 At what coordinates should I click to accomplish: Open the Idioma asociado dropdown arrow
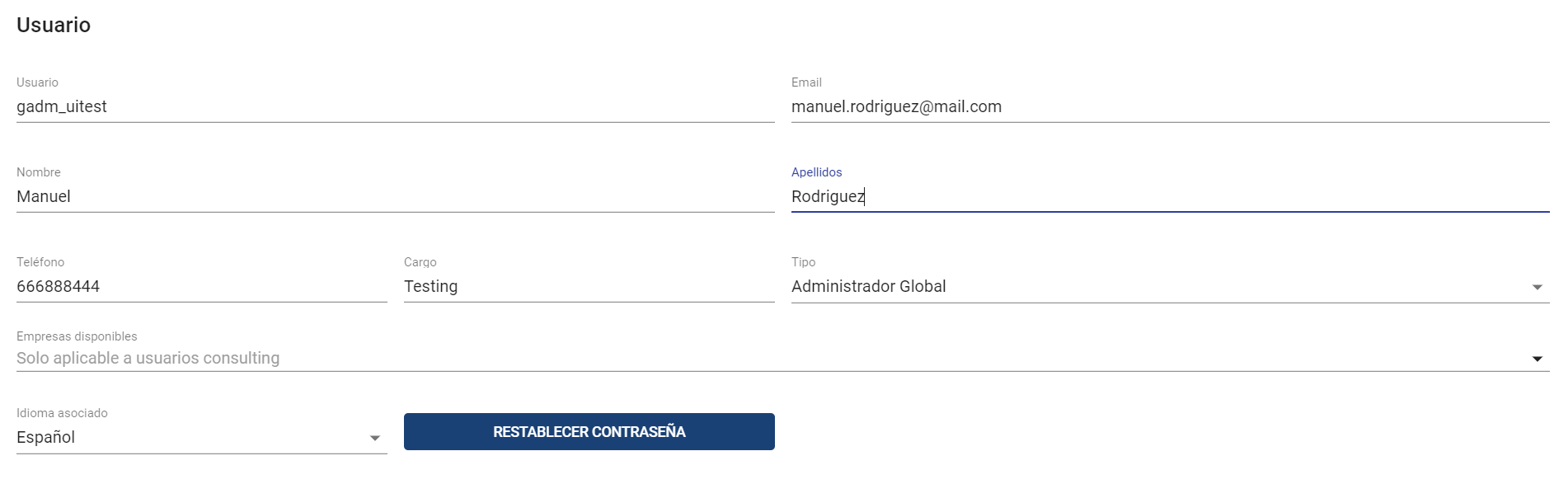374,438
